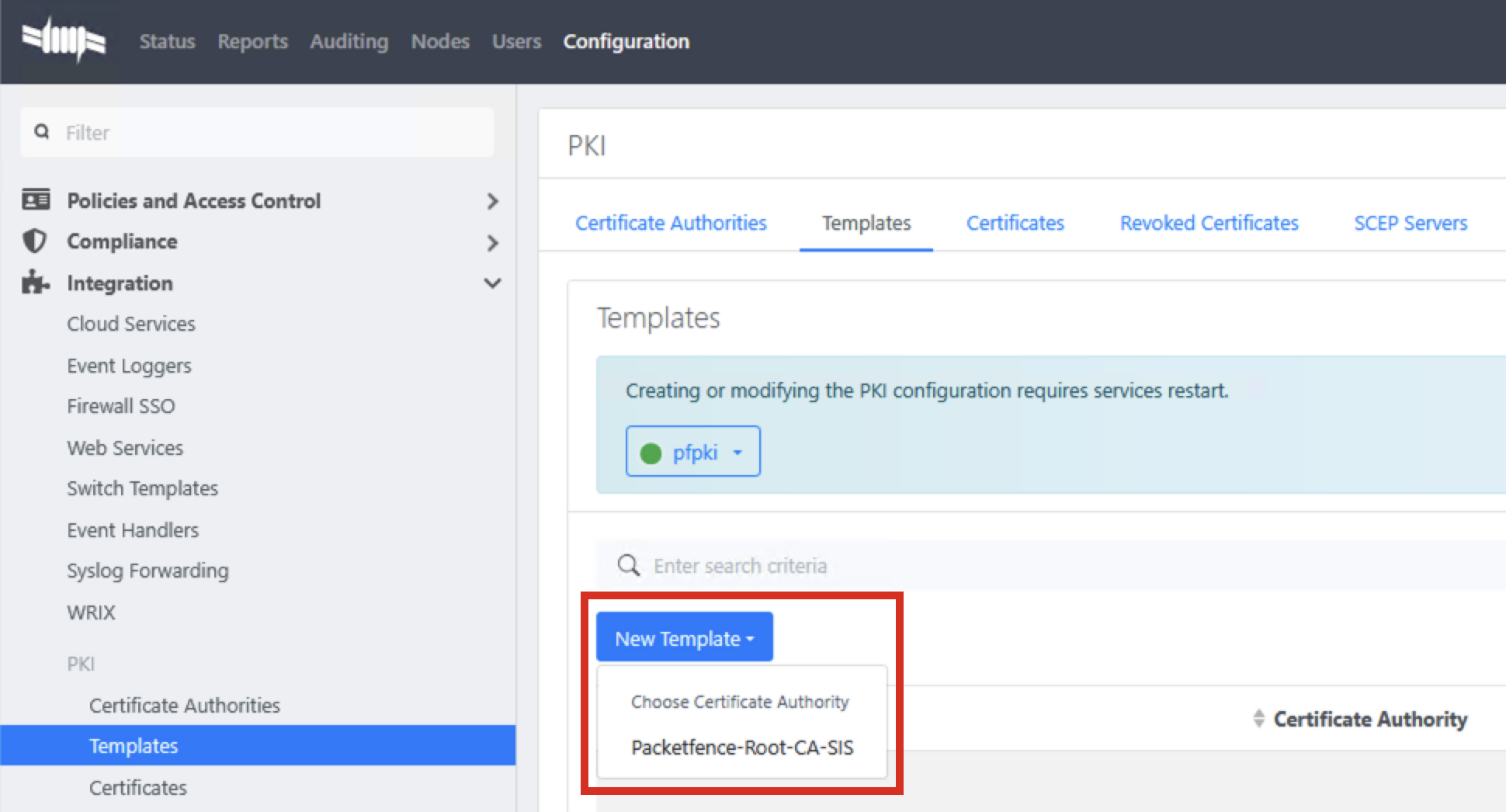The width and height of the screenshot is (1506, 812).
Task: Open the New Template dropdown
Action: tap(684, 637)
